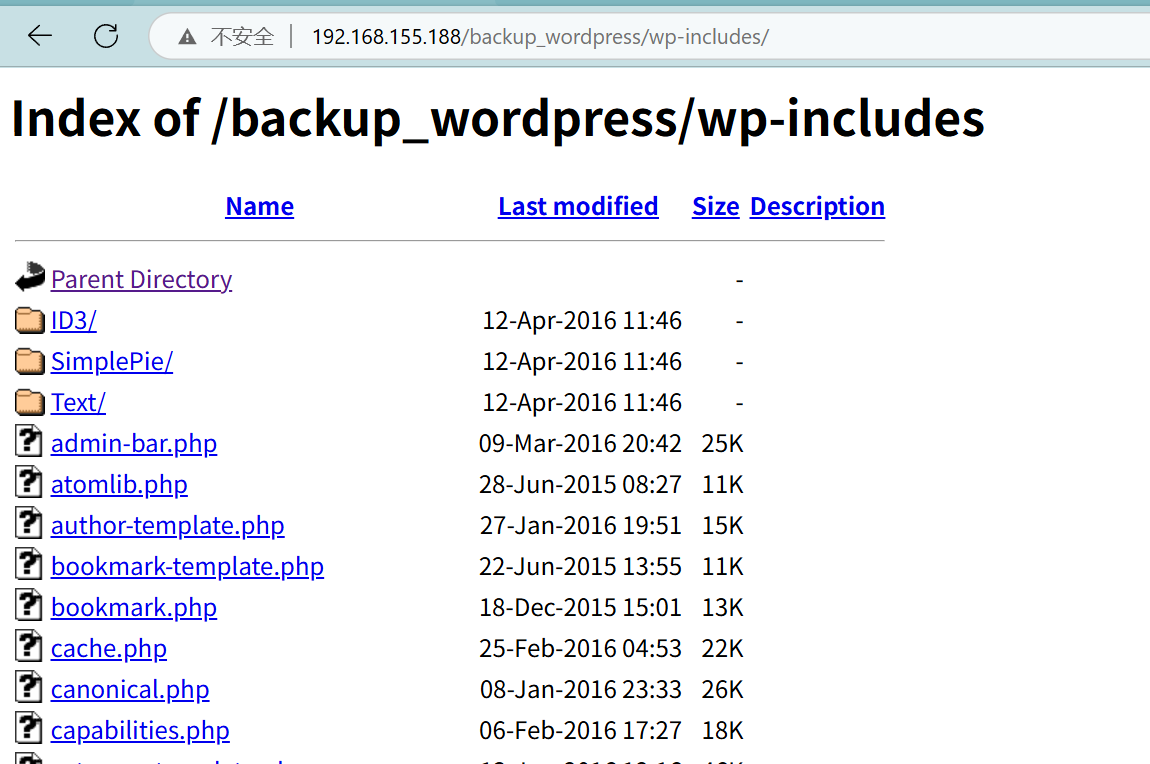Click the page heading Index of /backup_wordpress/wp-includes
The image size is (1150, 764).
coord(498,119)
